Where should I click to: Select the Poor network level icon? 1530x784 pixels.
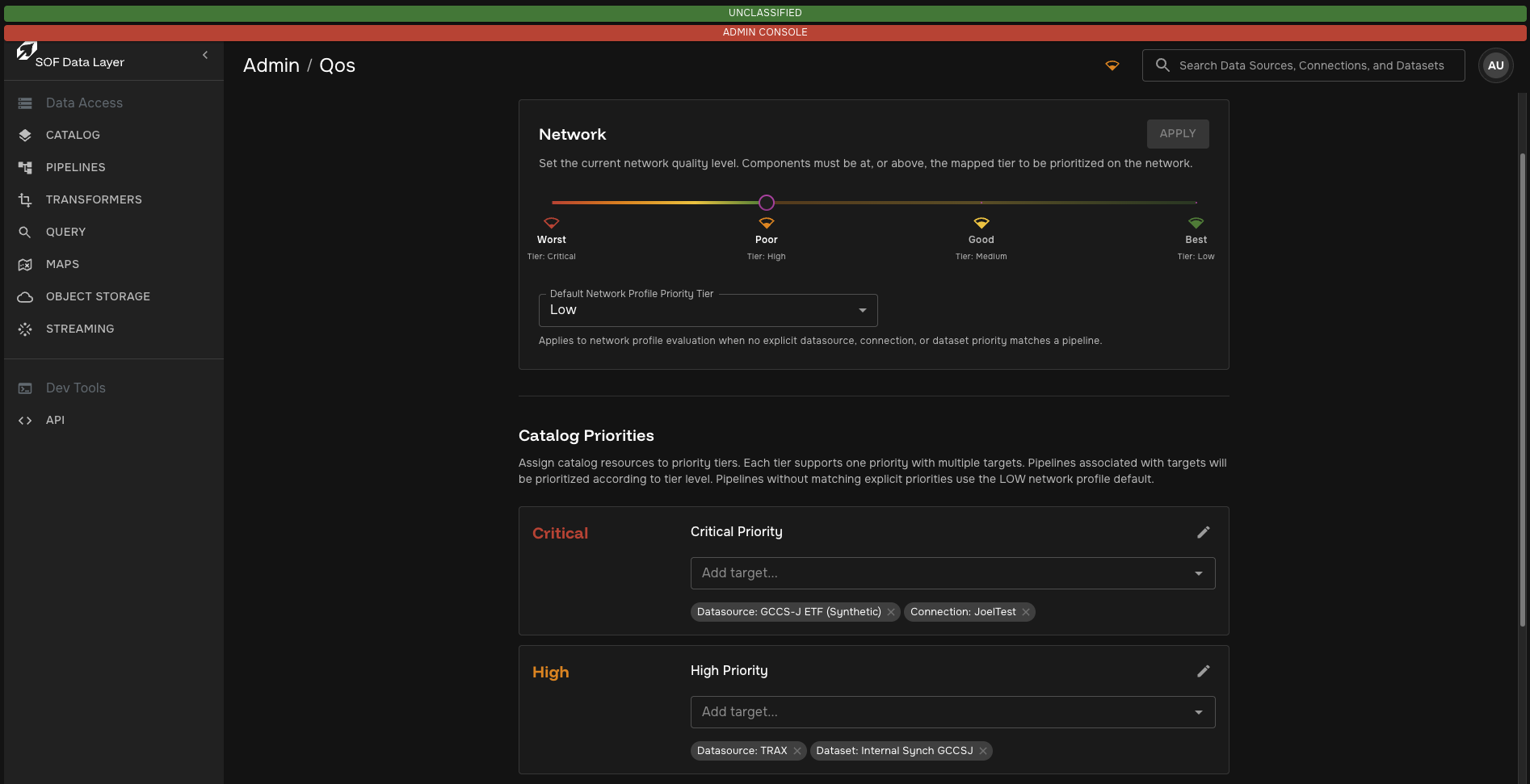coord(767,223)
